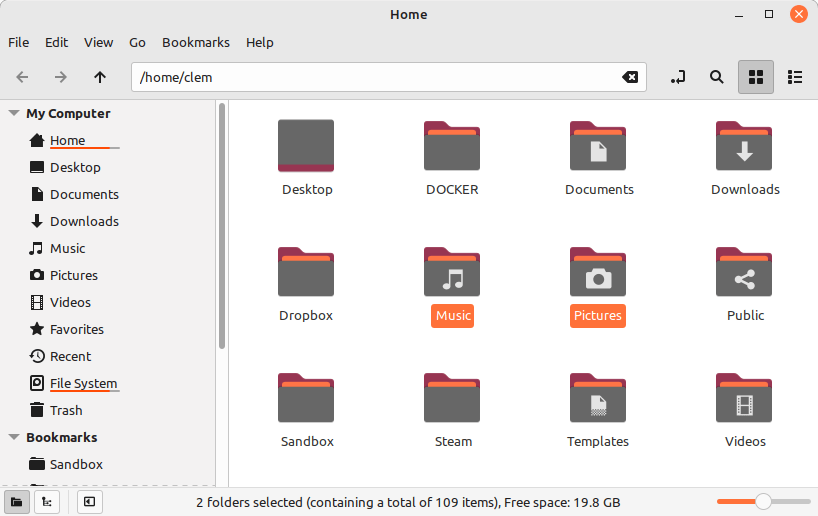This screenshot has width=818, height=516.
Task: Click the highlighted Music folder label
Action: pyautogui.click(x=452, y=316)
